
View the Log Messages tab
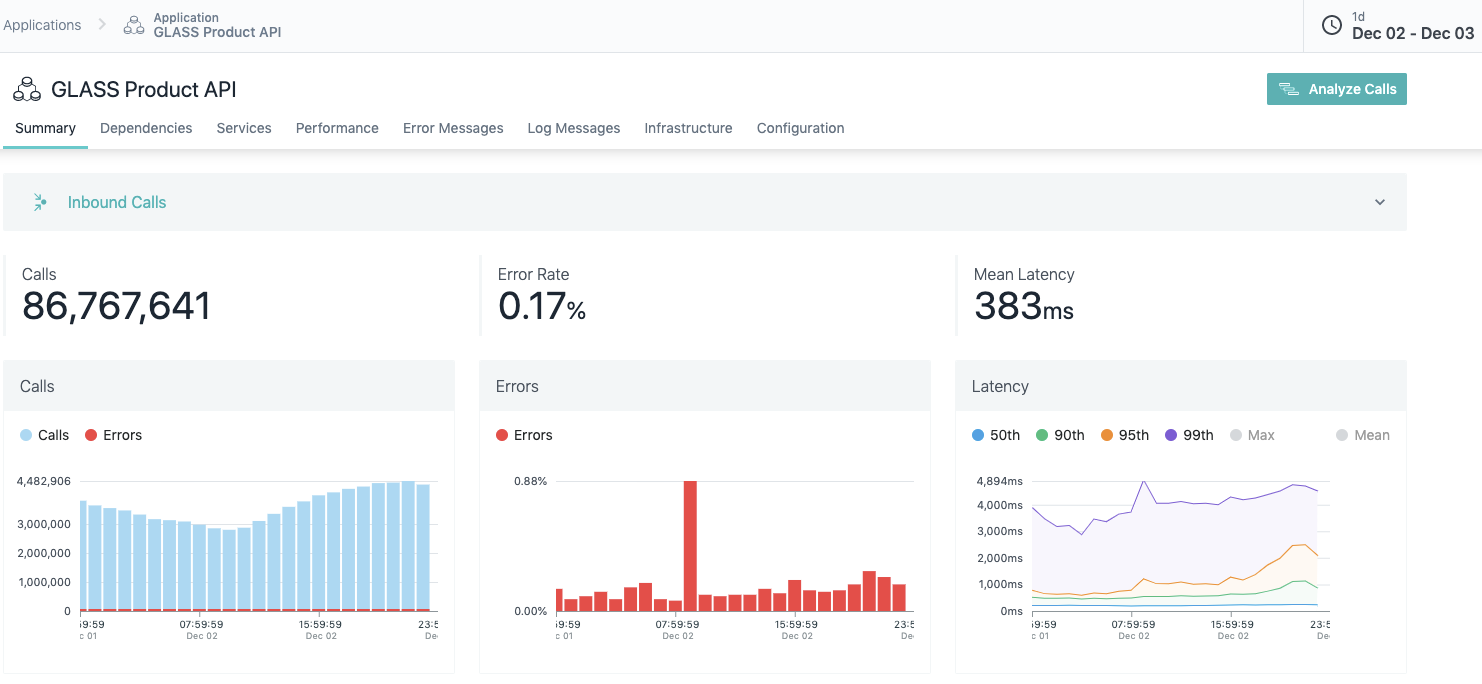tap(574, 128)
